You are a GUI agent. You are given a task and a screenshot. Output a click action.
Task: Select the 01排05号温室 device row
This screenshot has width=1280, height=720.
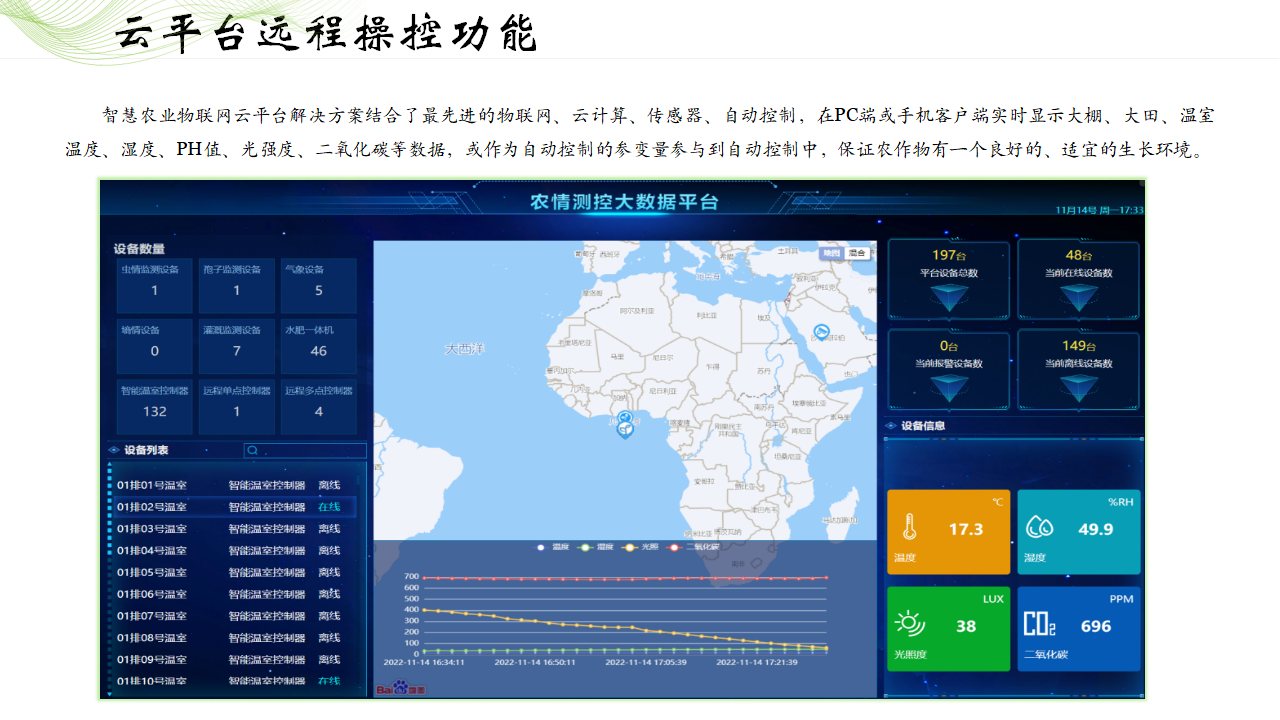pos(235,573)
